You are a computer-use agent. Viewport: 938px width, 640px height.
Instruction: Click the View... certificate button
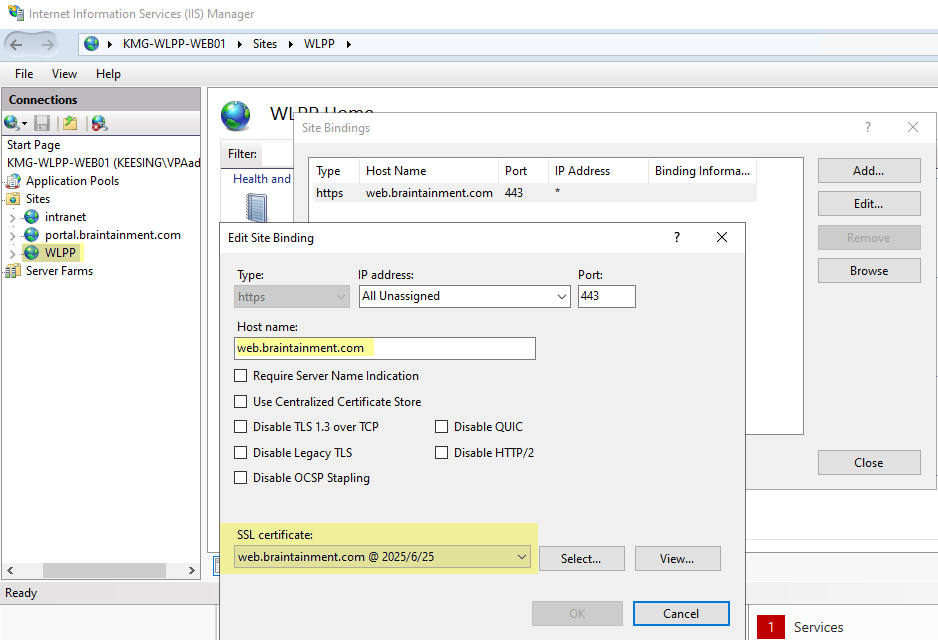point(677,558)
